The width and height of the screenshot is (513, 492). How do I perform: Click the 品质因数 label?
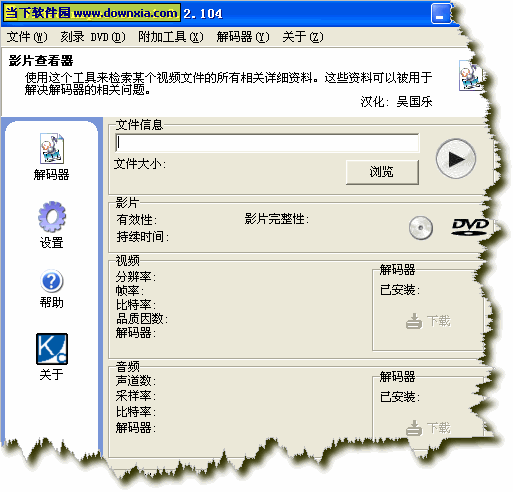click(x=142, y=319)
